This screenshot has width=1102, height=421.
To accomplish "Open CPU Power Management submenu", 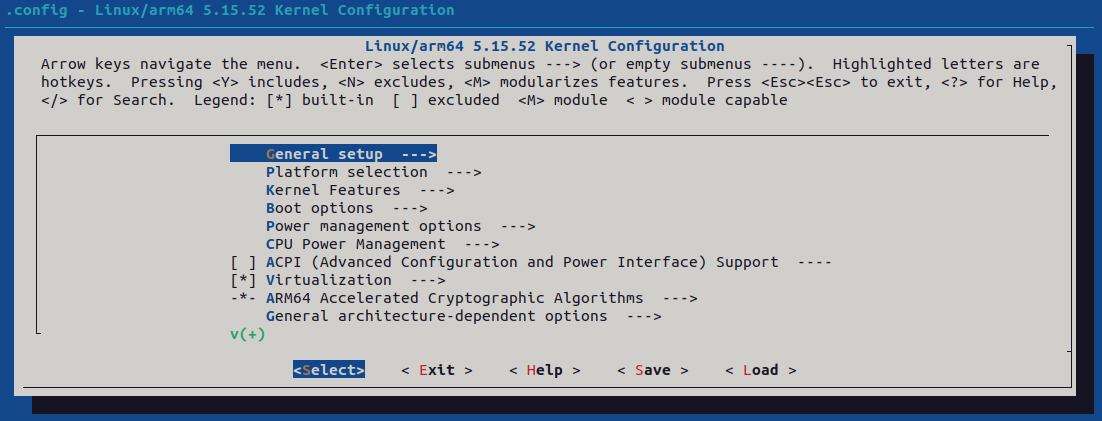I will (382, 245).
